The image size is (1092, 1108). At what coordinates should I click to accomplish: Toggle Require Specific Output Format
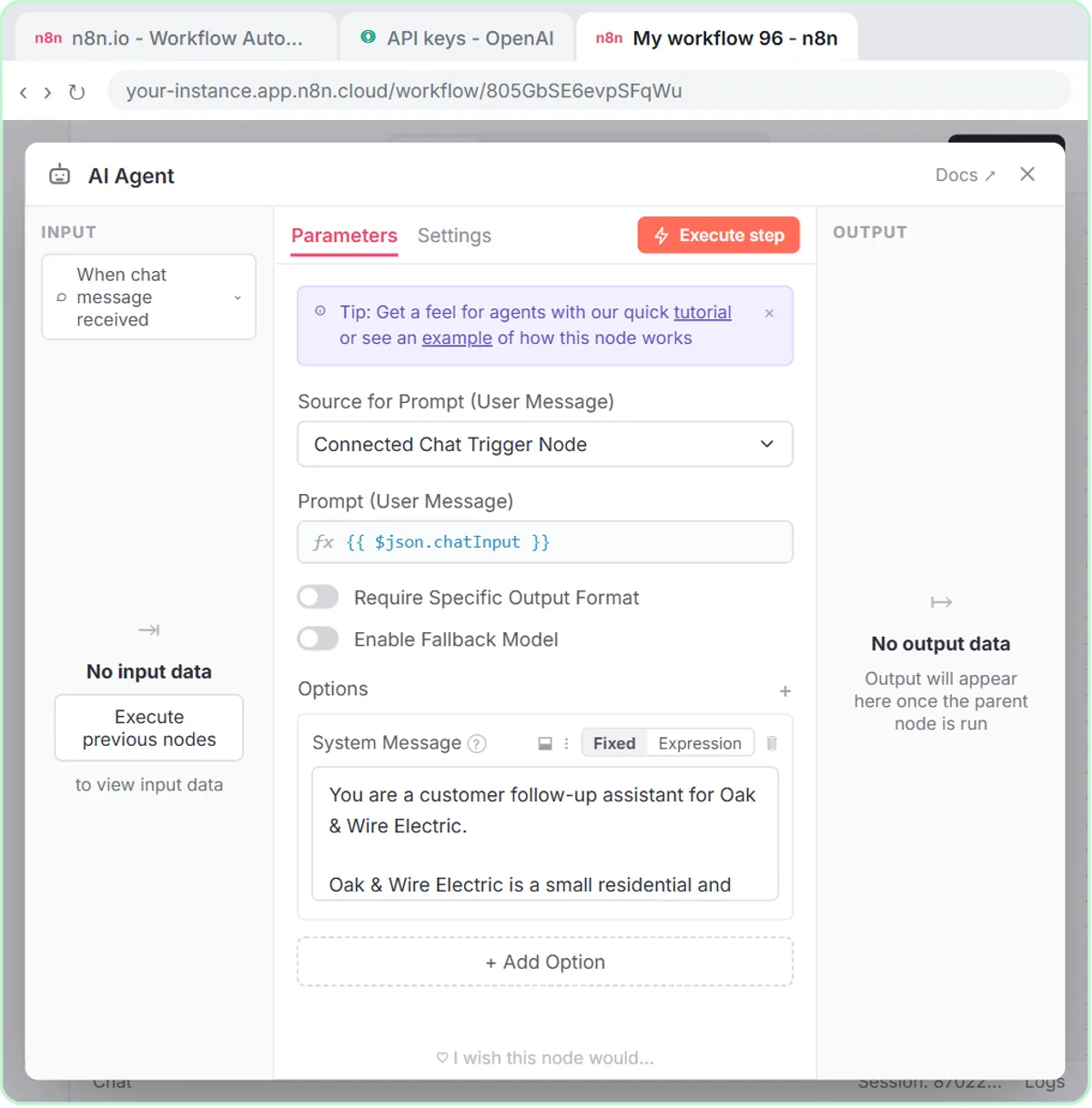click(318, 597)
